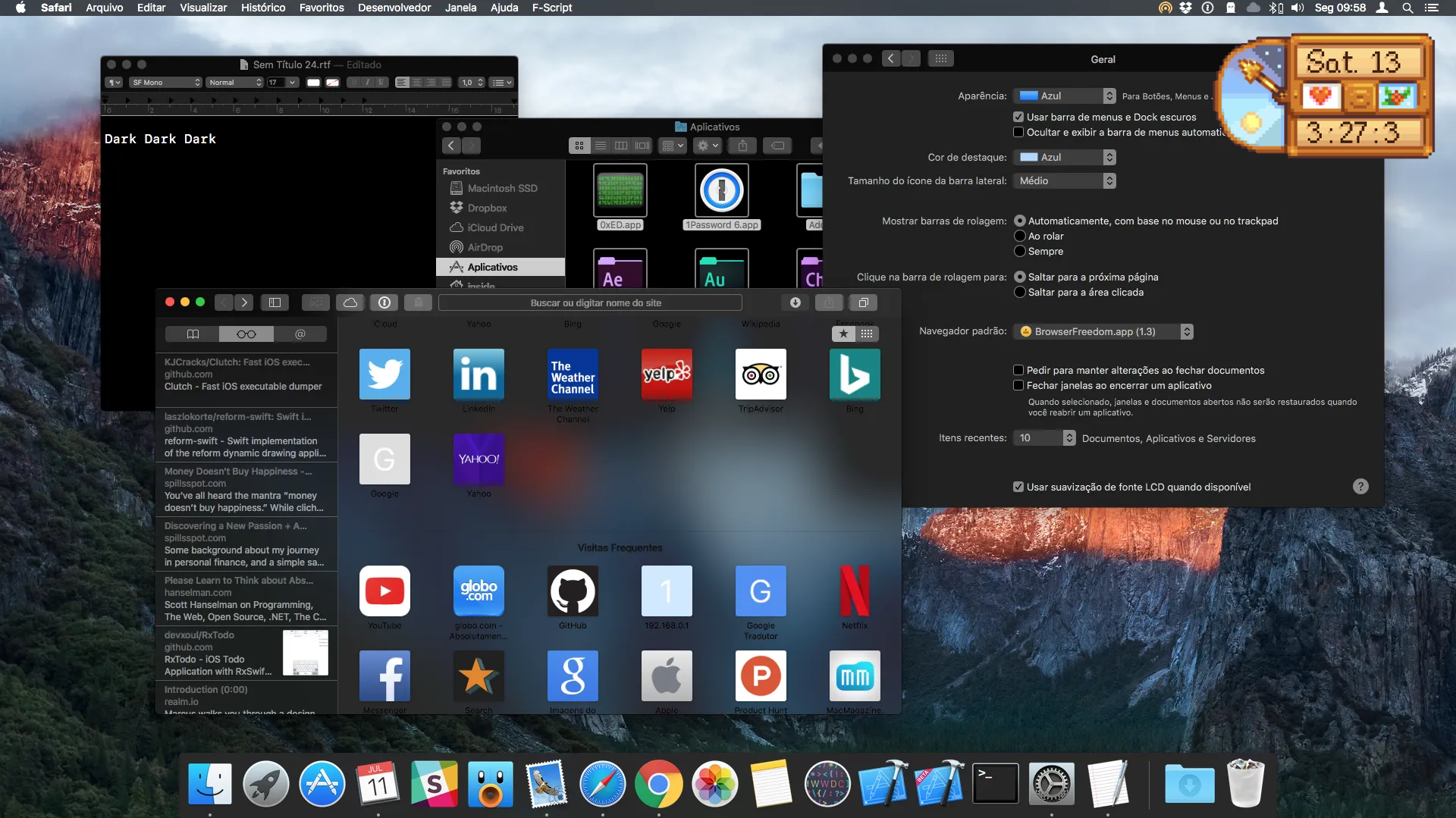The height and width of the screenshot is (818, 1456).
Task: Click the iCloud Tabs toolbar icon in Safari
Action: [x=350, y=302]
